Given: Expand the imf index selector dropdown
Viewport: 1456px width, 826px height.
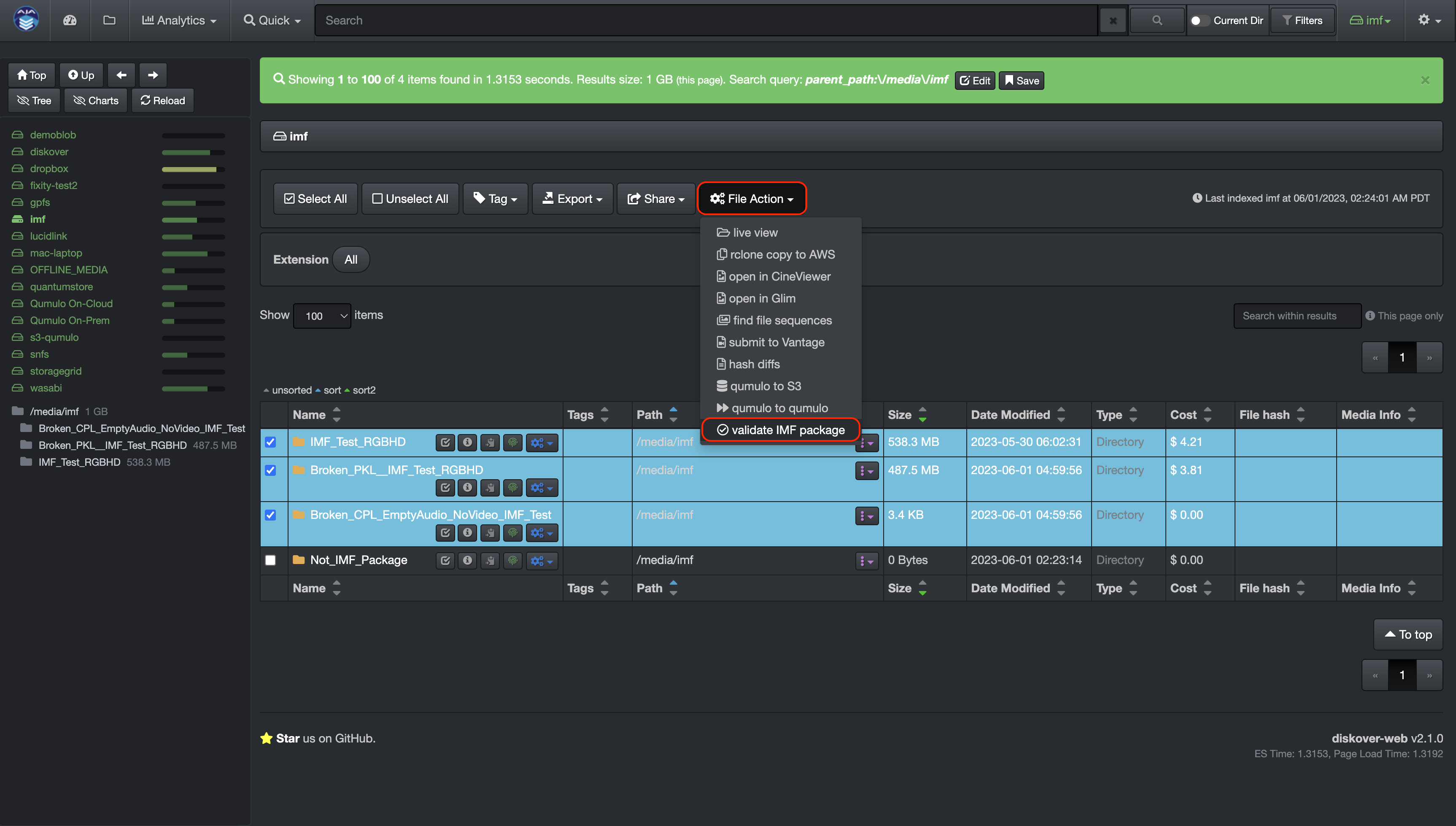Looking at the screenshot, I should (x=1372, y=20).
